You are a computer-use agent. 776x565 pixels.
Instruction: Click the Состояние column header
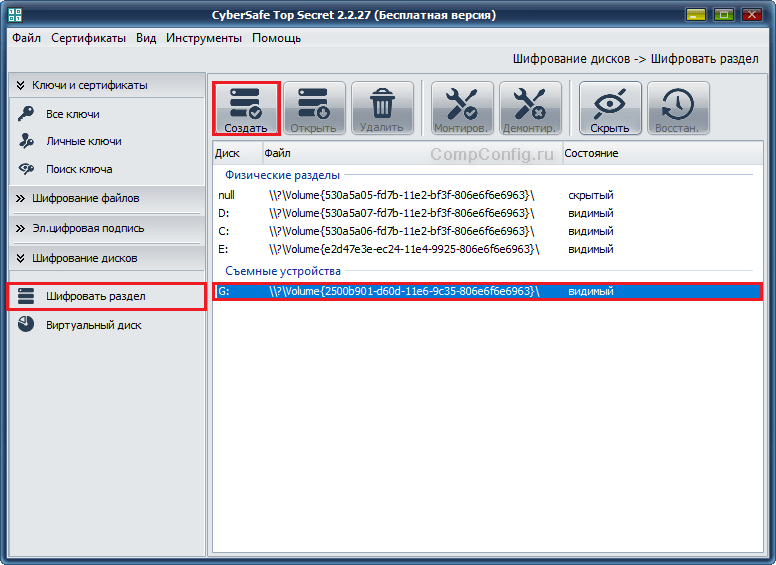tap(663, 153)
